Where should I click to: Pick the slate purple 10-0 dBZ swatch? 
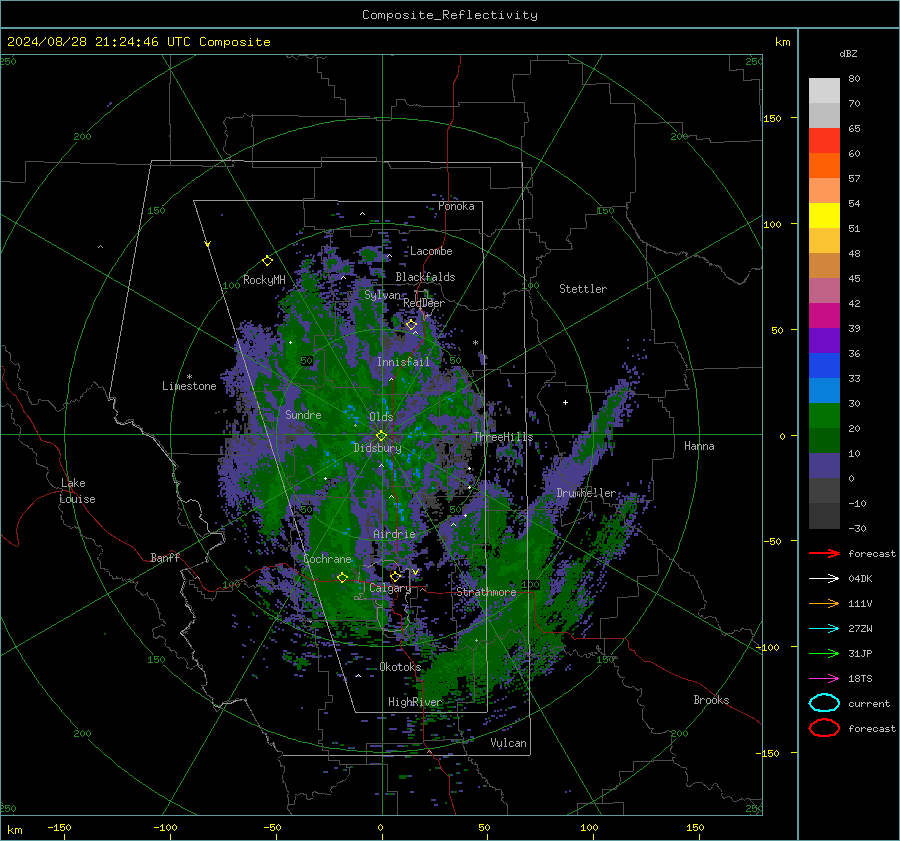coord(824,465)
